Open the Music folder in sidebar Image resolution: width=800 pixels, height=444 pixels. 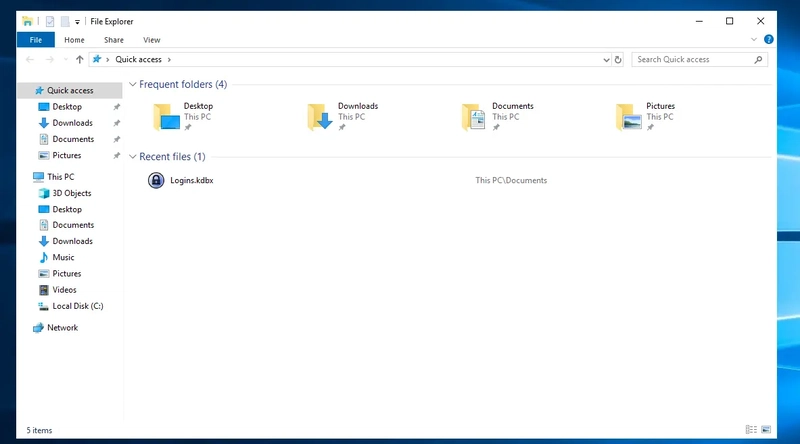[63, 258]
